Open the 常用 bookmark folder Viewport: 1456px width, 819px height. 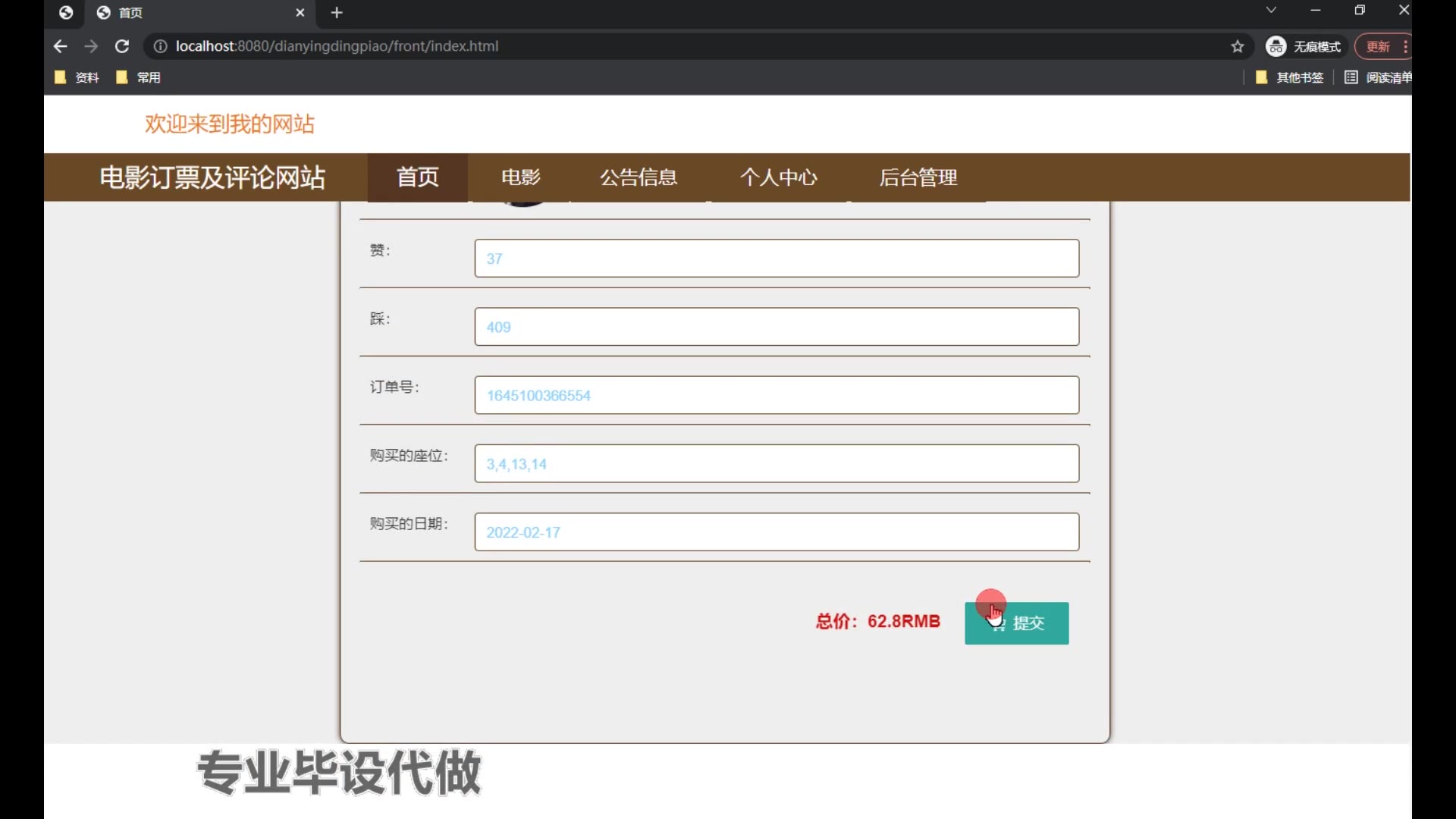(x=139, y=77)
